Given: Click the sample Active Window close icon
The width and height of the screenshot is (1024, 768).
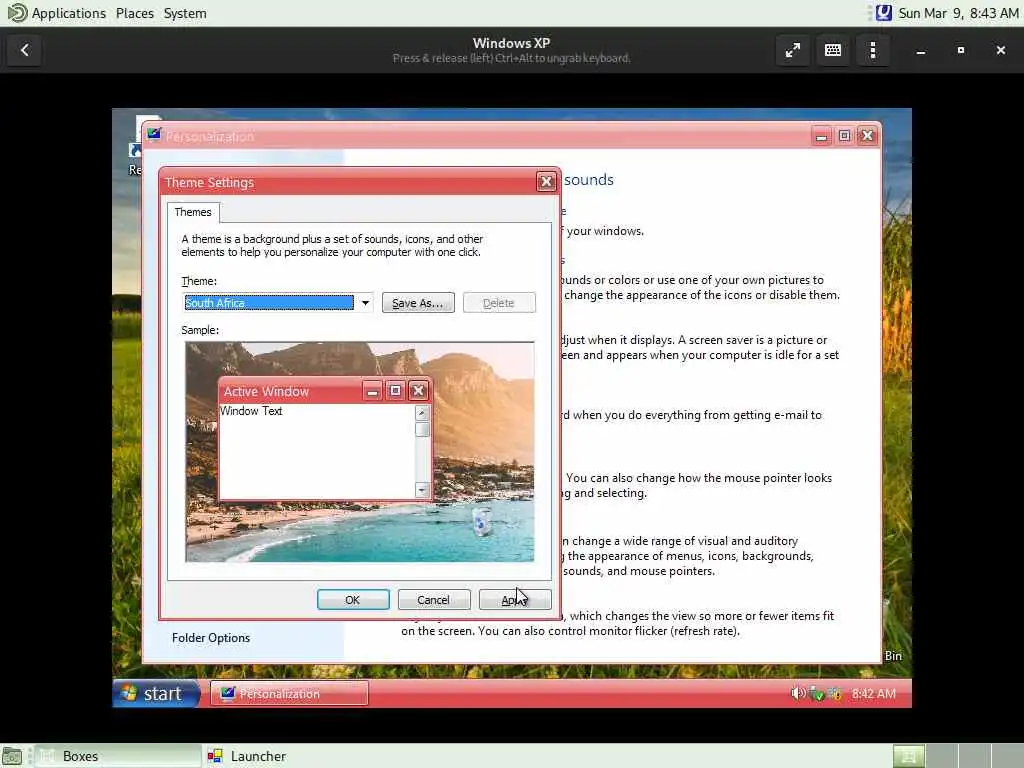Looking at the screenshot, I should (418, 391).
